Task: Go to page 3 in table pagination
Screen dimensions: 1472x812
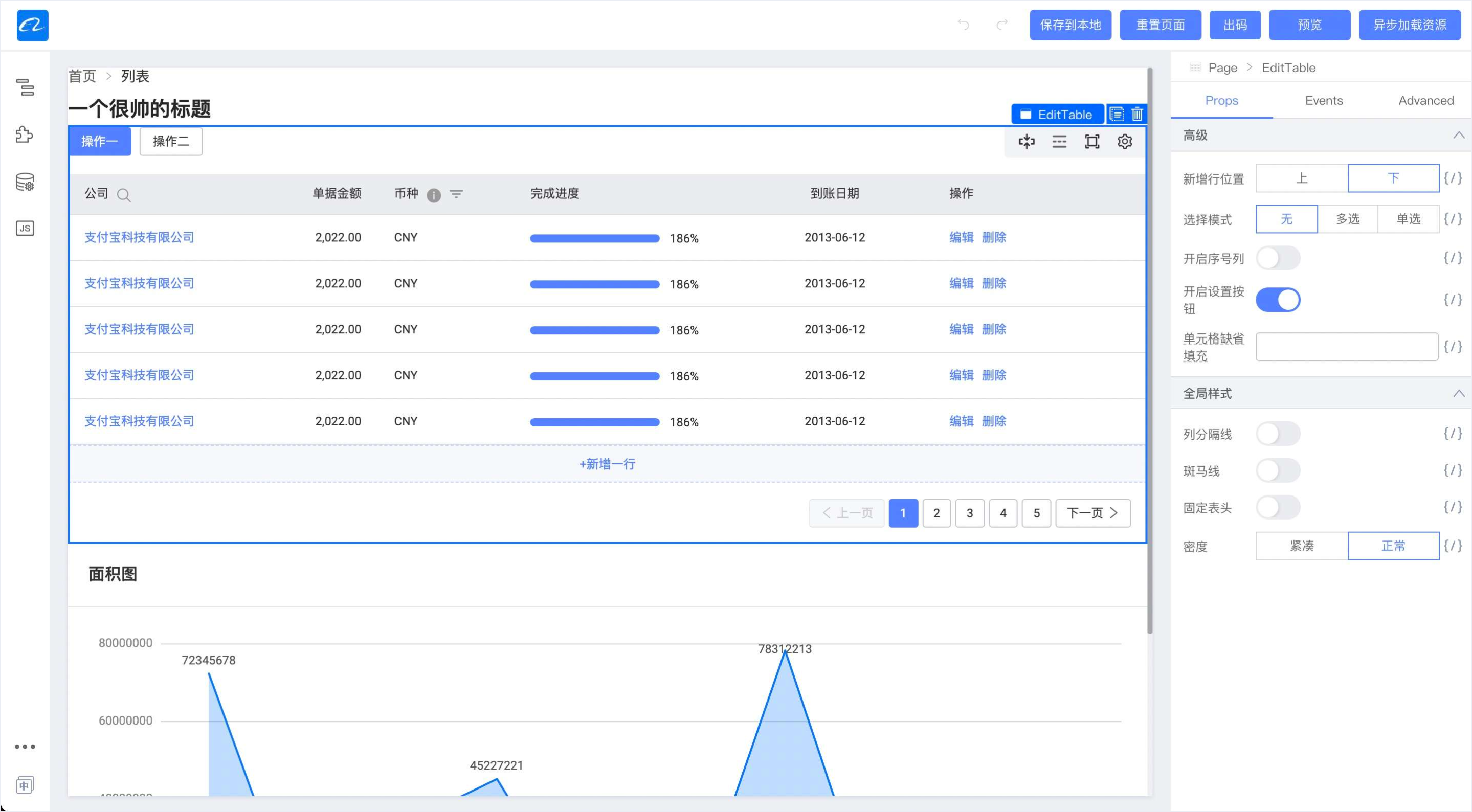Action: 970,512
